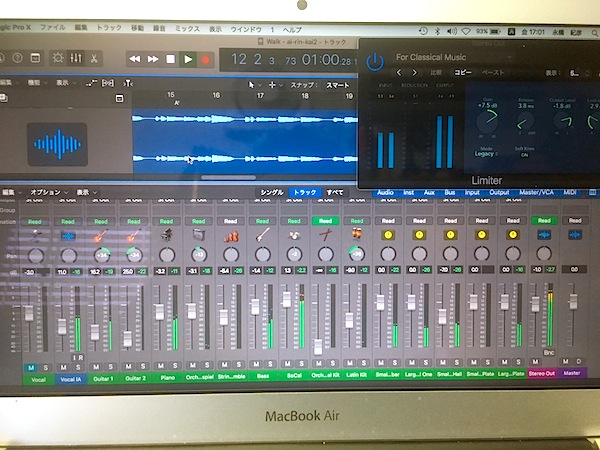Open the スマート snap mode dropdown
The height and width of the screenshot is (450, 600).
338,85
